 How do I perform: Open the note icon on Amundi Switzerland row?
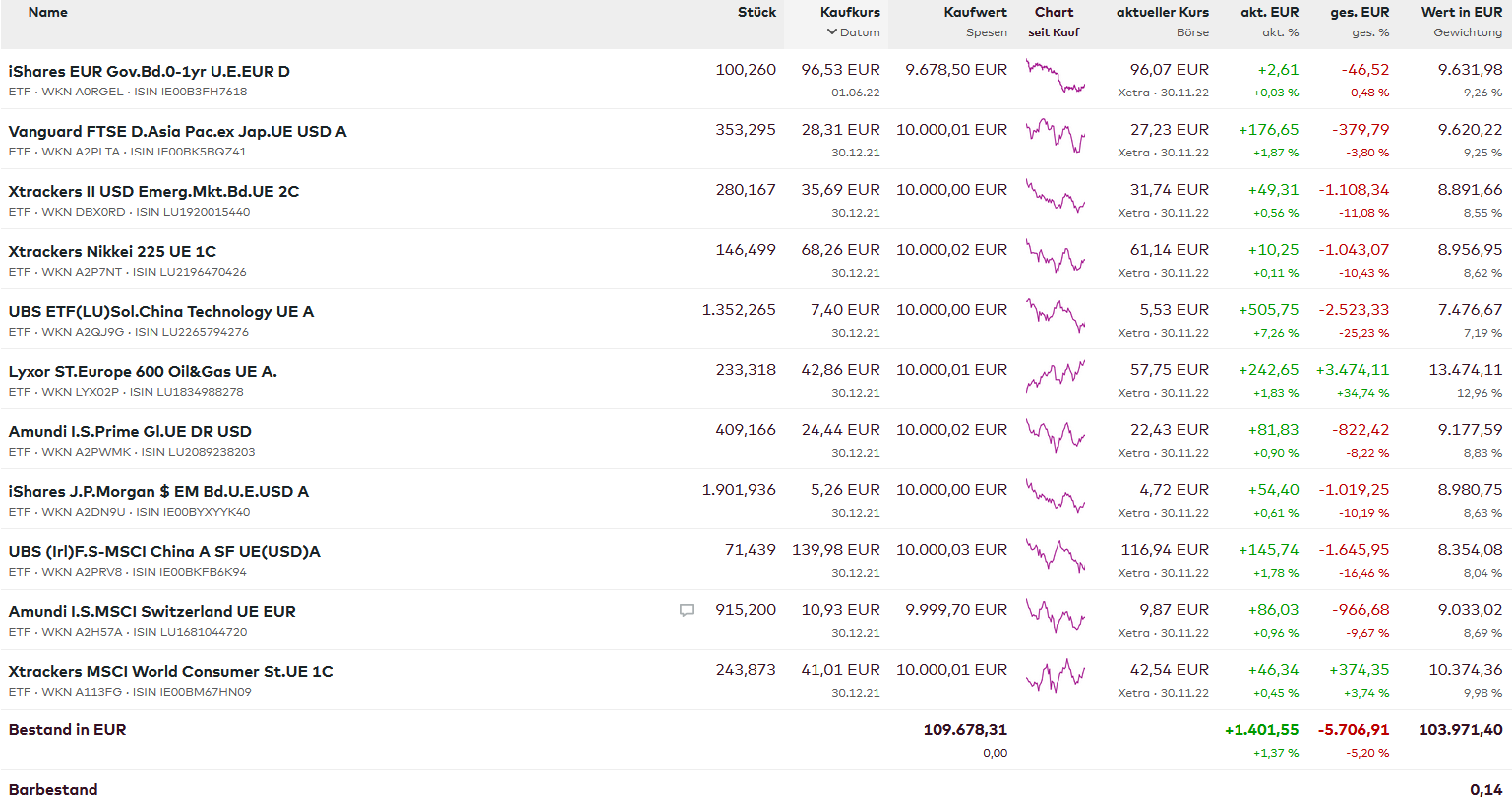point(687,611)
